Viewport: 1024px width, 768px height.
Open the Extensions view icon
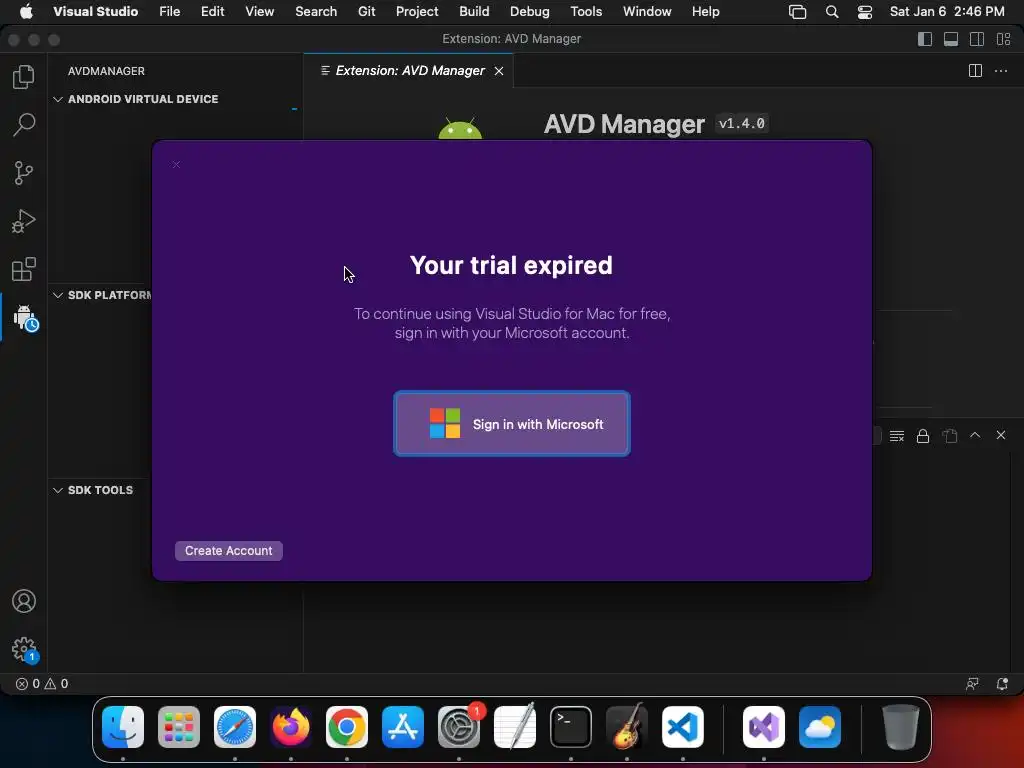tap(24, 269)
